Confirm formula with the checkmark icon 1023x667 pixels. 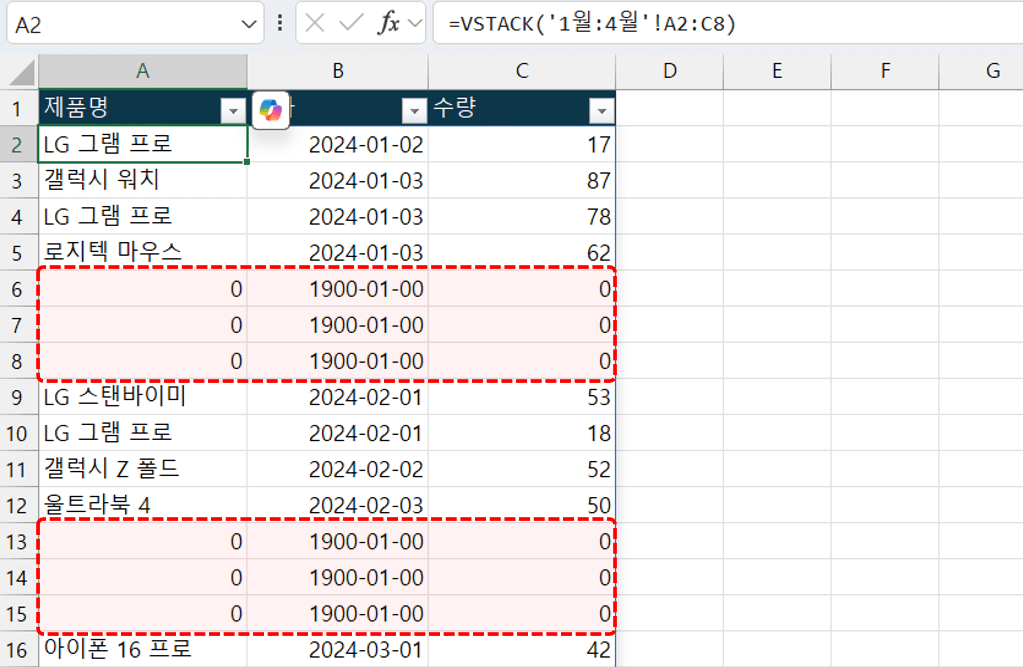pyautogui.click(x=351, y=23)
